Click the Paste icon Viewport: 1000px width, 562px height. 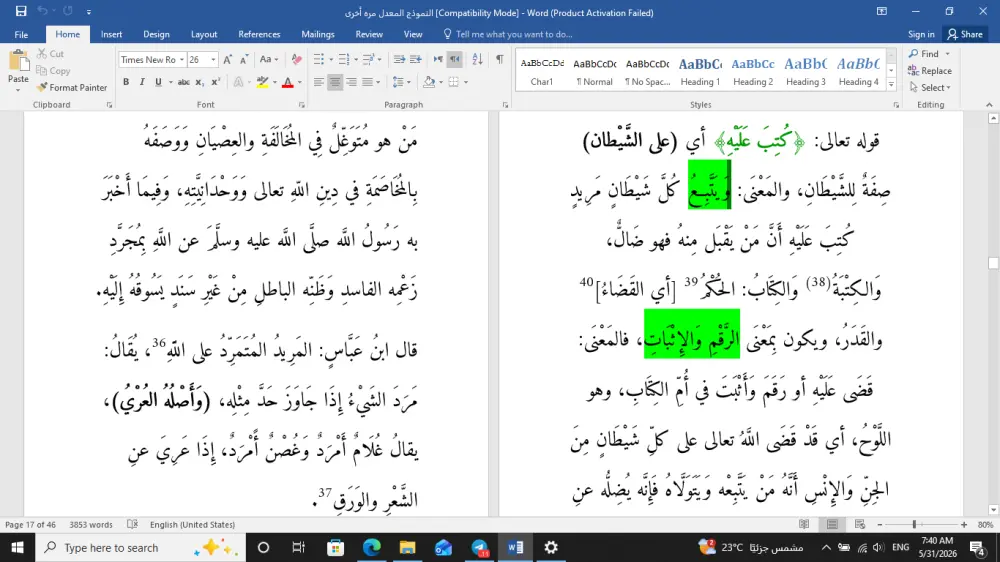pyautogui.click(x=18, y=63)
